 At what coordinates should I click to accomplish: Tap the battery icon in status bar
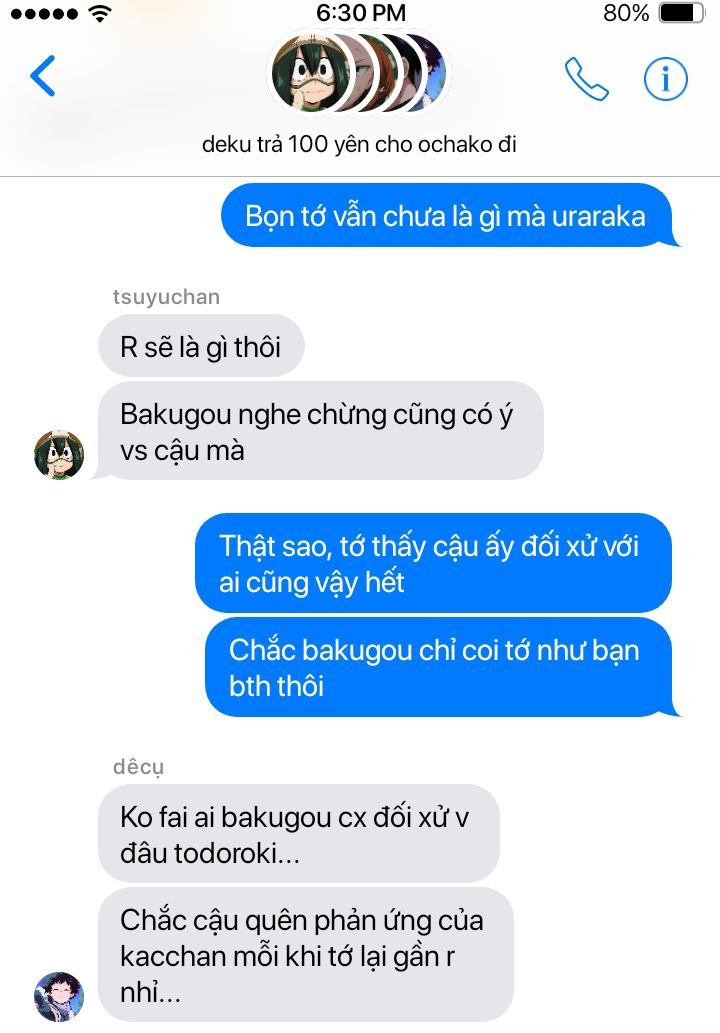(682, 13)
